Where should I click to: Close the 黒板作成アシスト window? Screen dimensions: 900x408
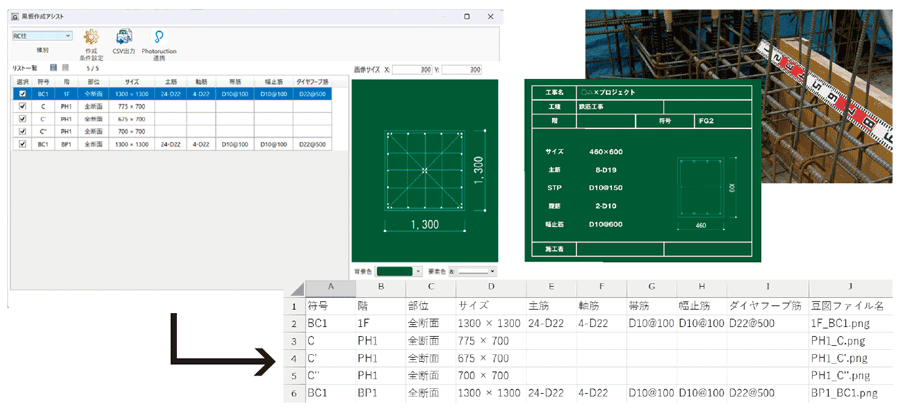pos(490,17)
